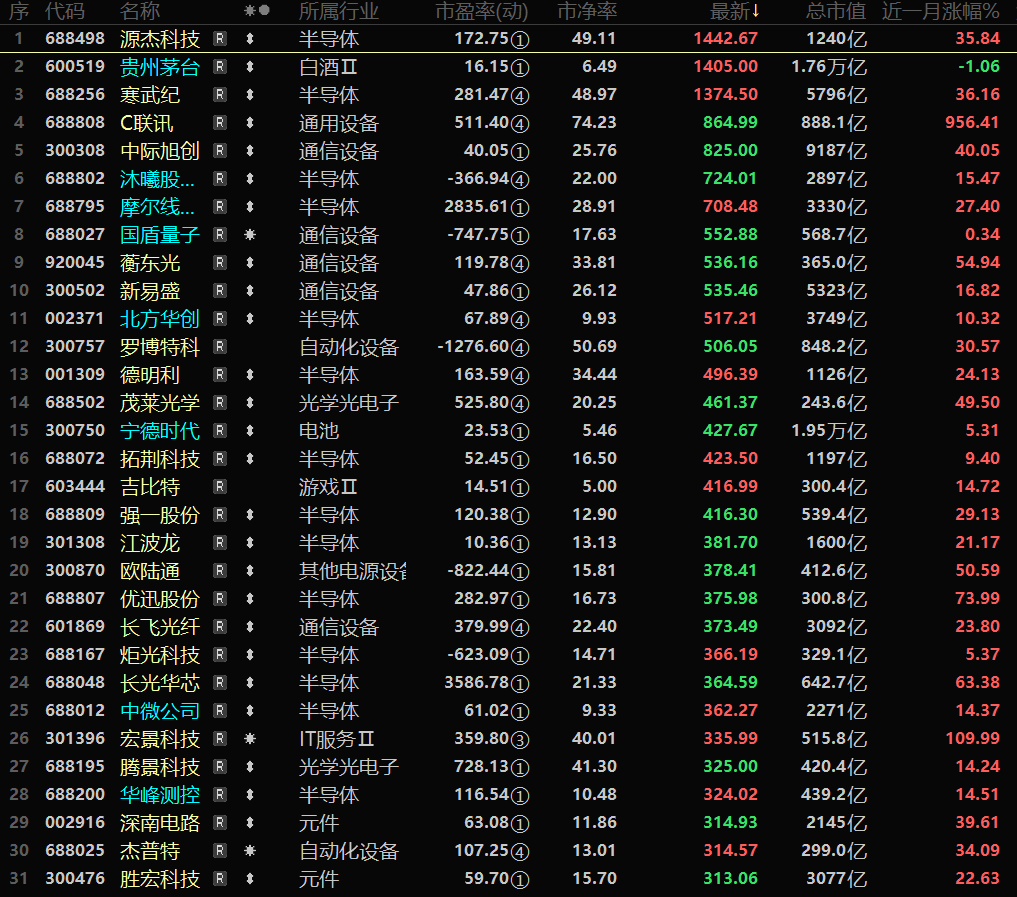
Task: Click the star marker icon for 宏景科技
Action: pyautogui.click(x=250, y=739)
